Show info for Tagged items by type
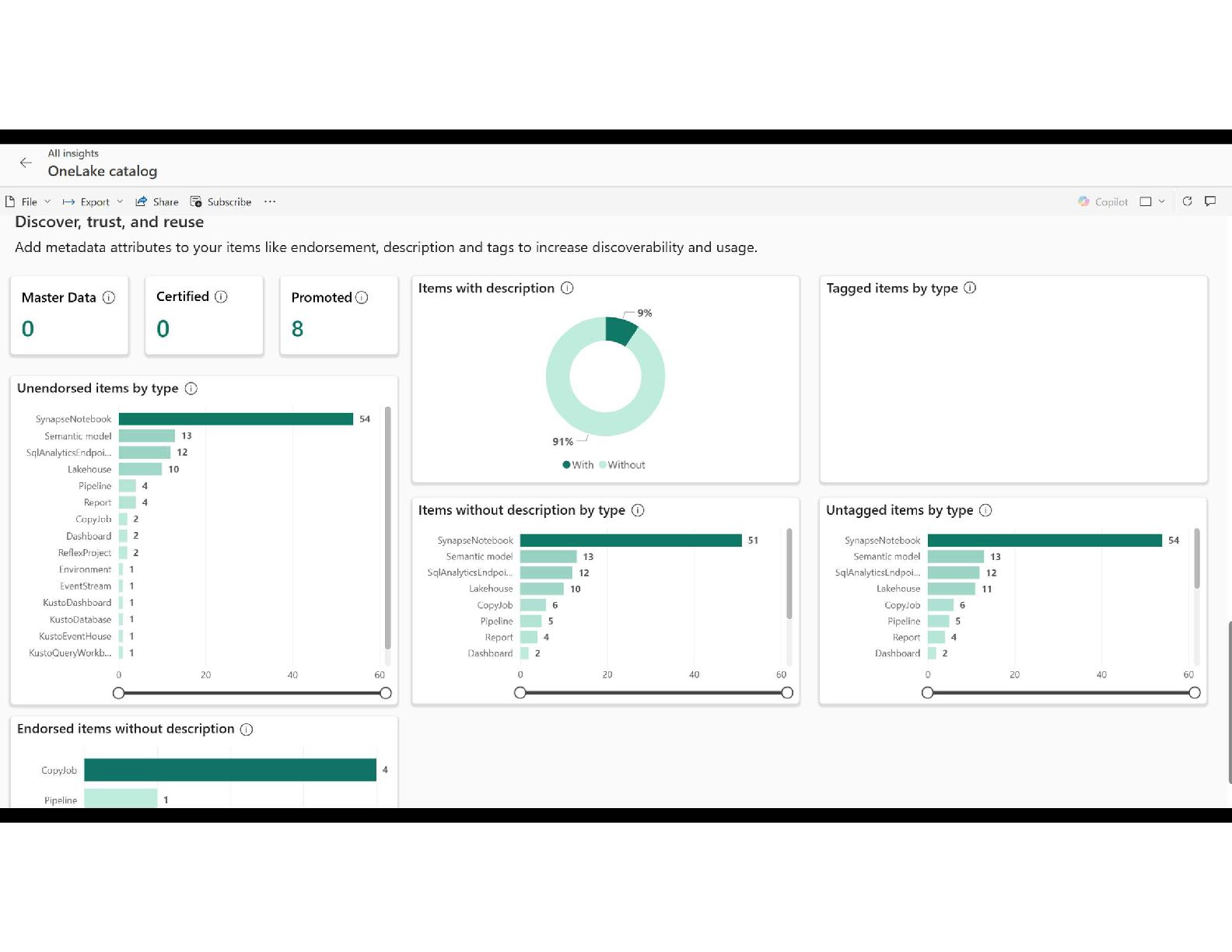1232x952 pixels. coord(970,288)
